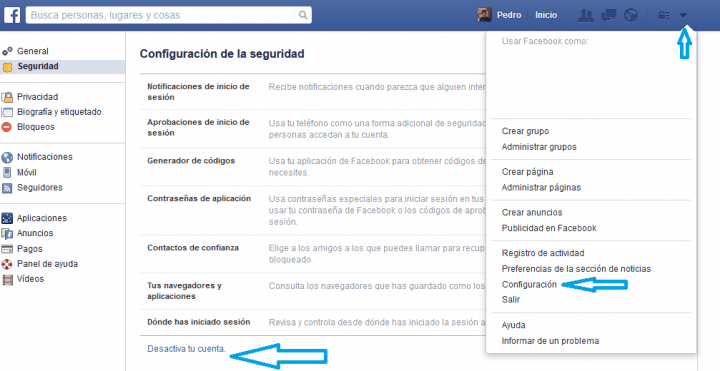
Task: Click the Biografía y etiquetado icon
Action: 7,112
